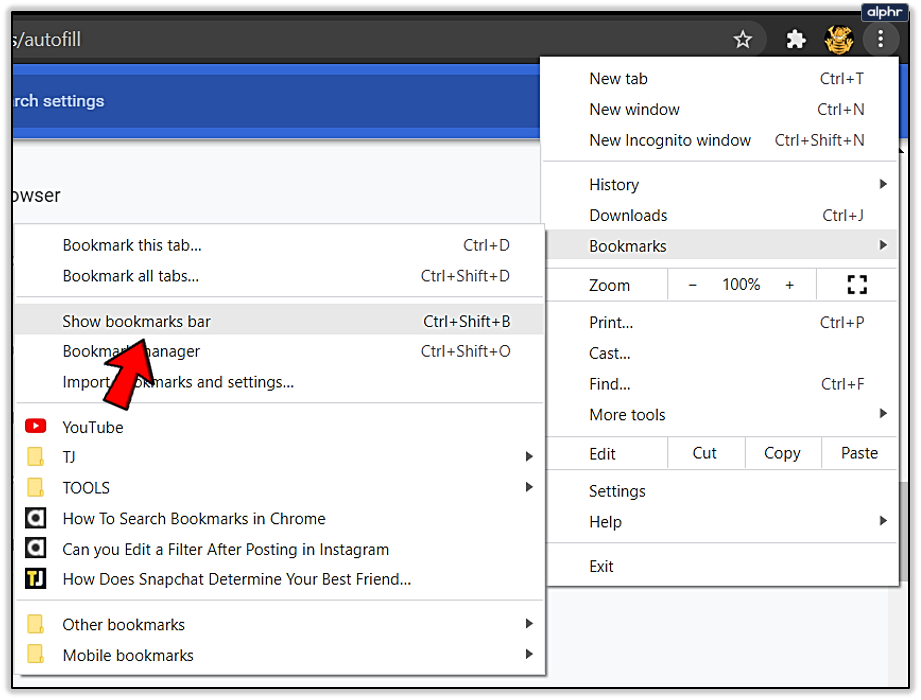The height and width of the screenshot is (700, 921).
Task: Click the How To Search Bookmarks favicon
Action: coord(35,518)
